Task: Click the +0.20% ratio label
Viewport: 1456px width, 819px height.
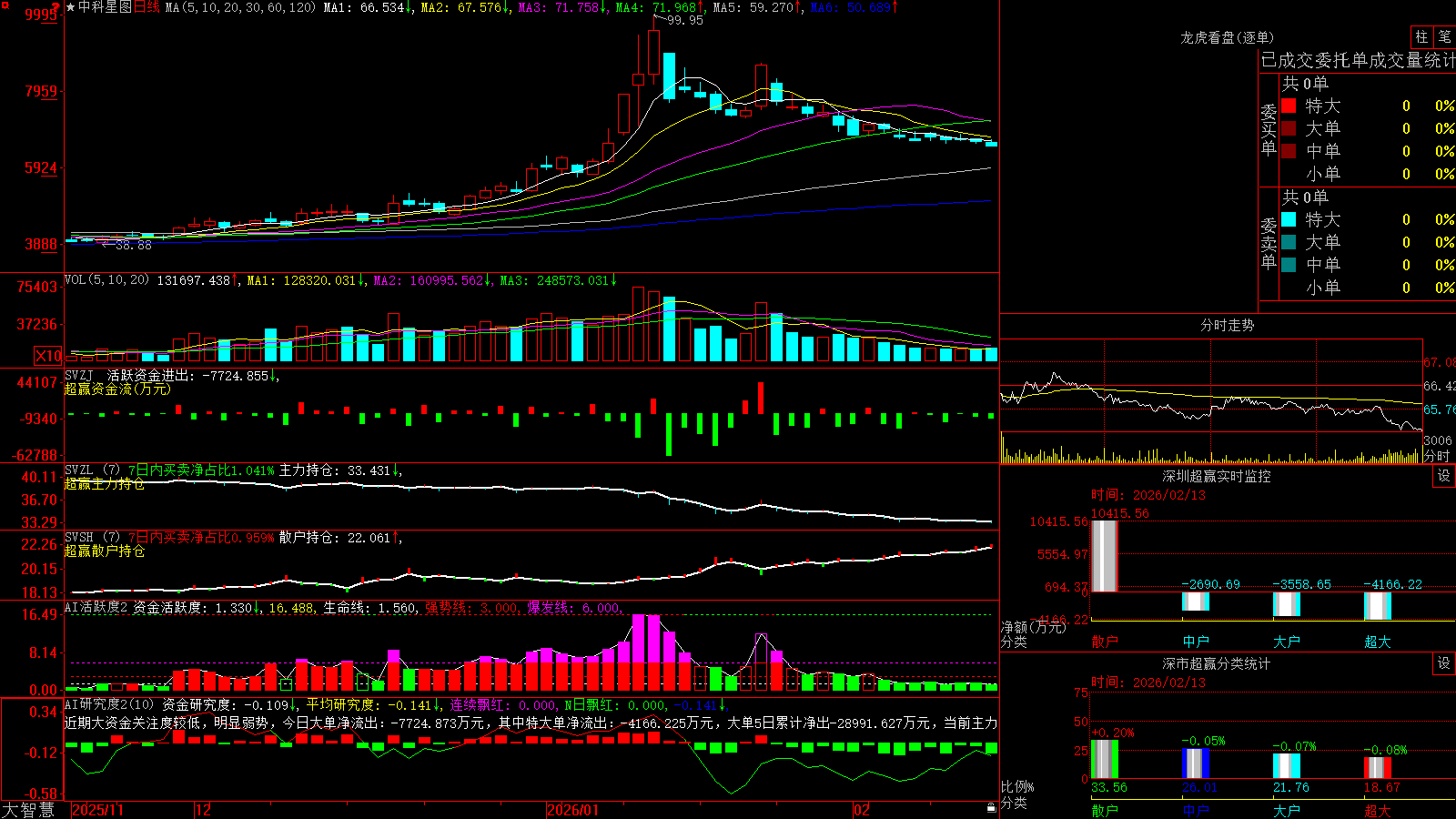Action: point(1112,733)
